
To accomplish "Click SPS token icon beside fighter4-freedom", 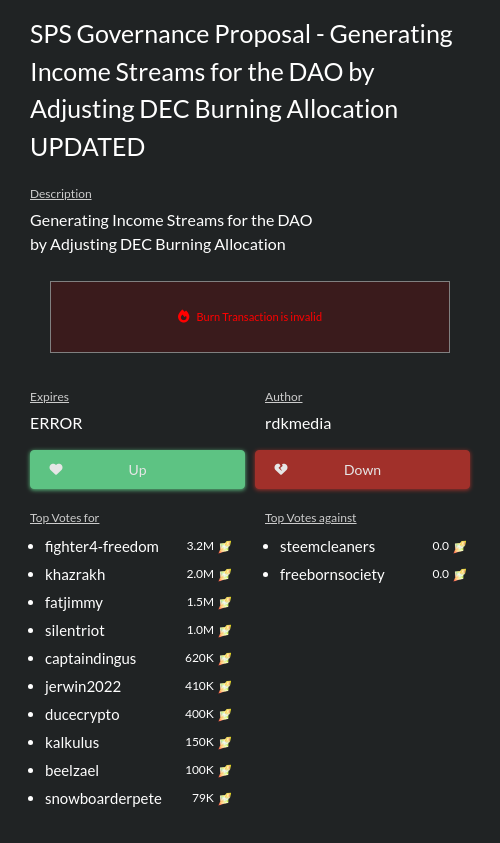I will [225, 546].
